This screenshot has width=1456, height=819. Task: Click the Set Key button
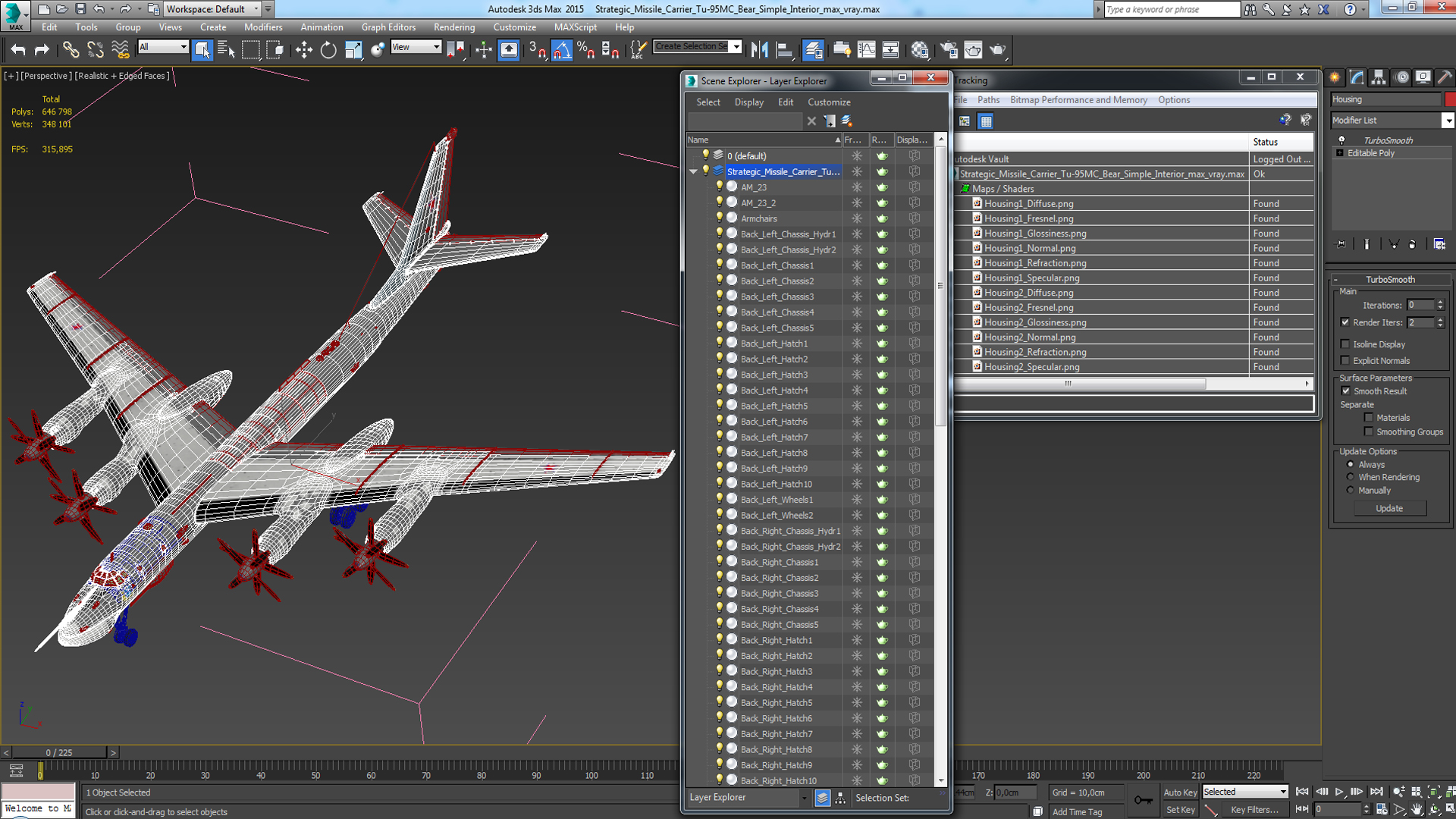[1180, 810]
